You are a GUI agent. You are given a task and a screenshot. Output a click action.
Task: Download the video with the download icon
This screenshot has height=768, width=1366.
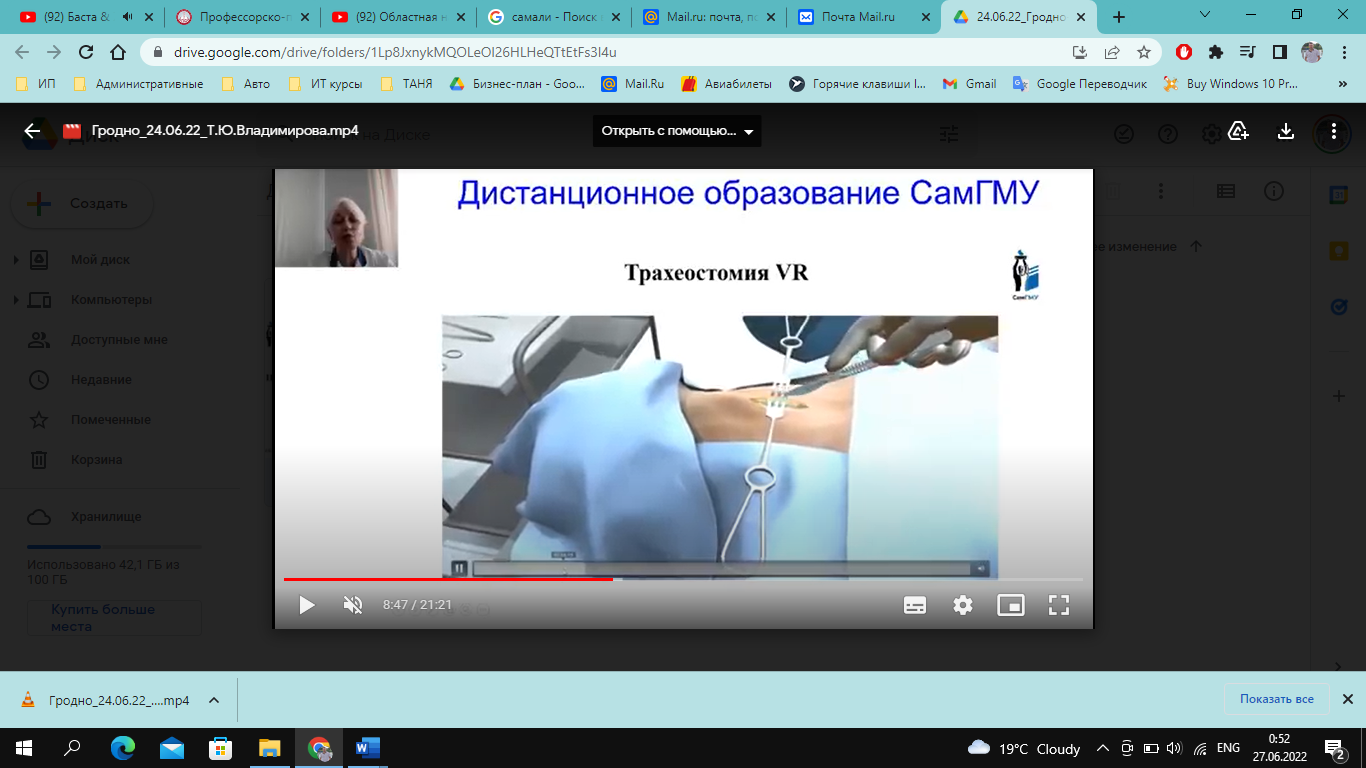(1286, 131)
